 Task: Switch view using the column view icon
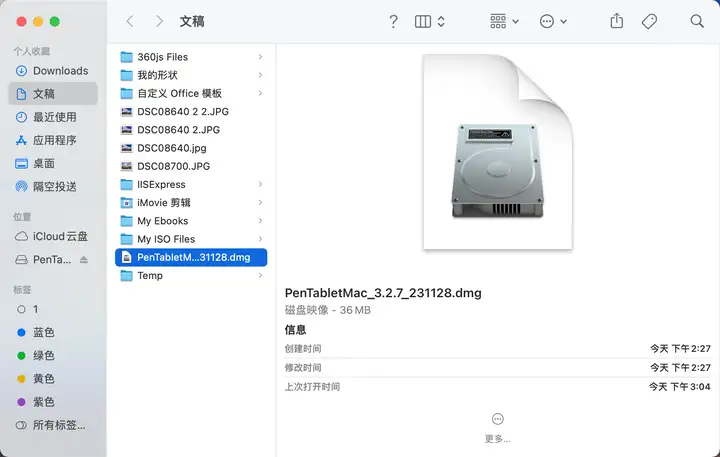pos(422,21)
